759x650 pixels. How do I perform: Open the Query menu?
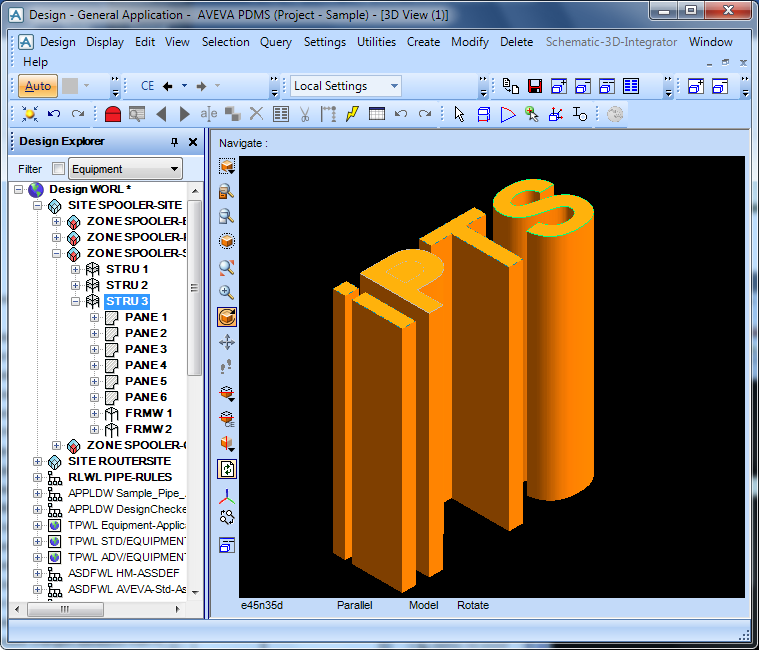pyautogui.click(x=275, y=42)
